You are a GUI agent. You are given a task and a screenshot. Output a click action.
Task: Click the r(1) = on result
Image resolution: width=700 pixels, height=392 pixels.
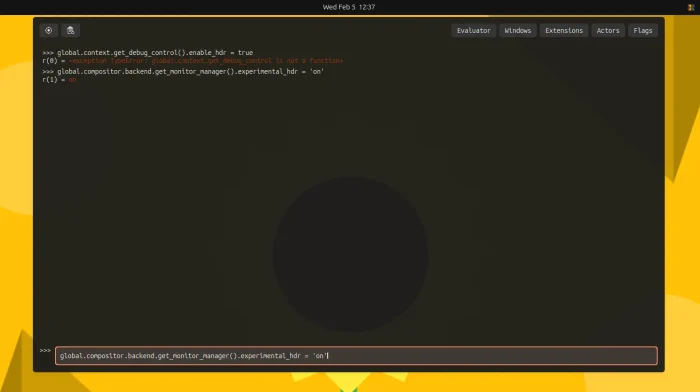tap(59, 80)
